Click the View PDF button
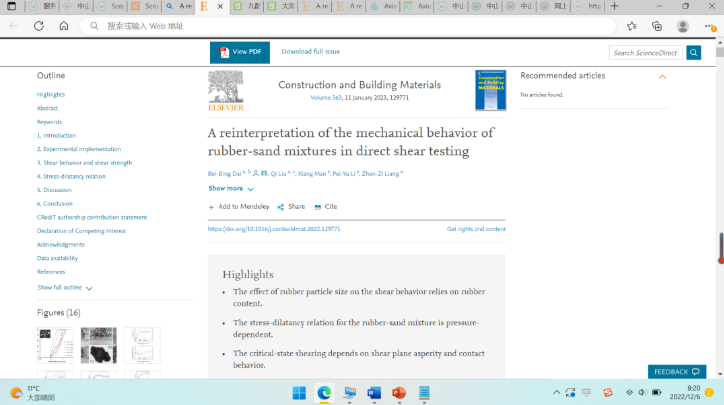This screenshot has width=724, height=405. [x=240, y=52]
